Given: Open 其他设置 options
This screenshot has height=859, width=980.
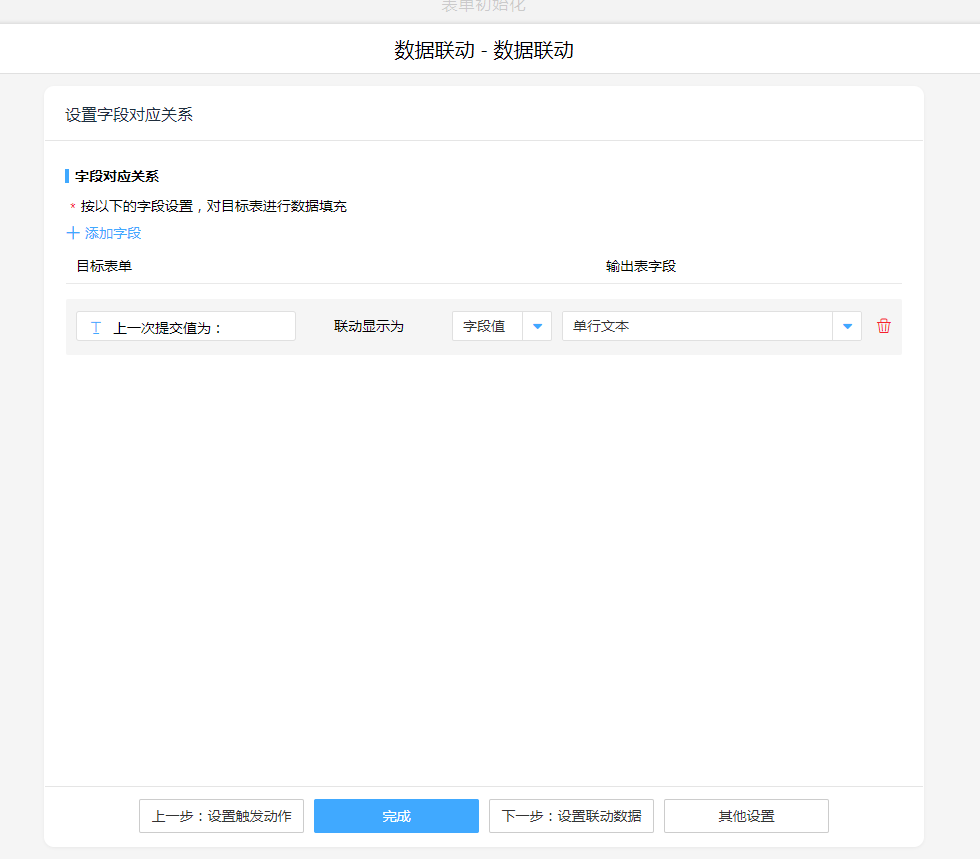Looking at the screenshot, I should point(746,816).
